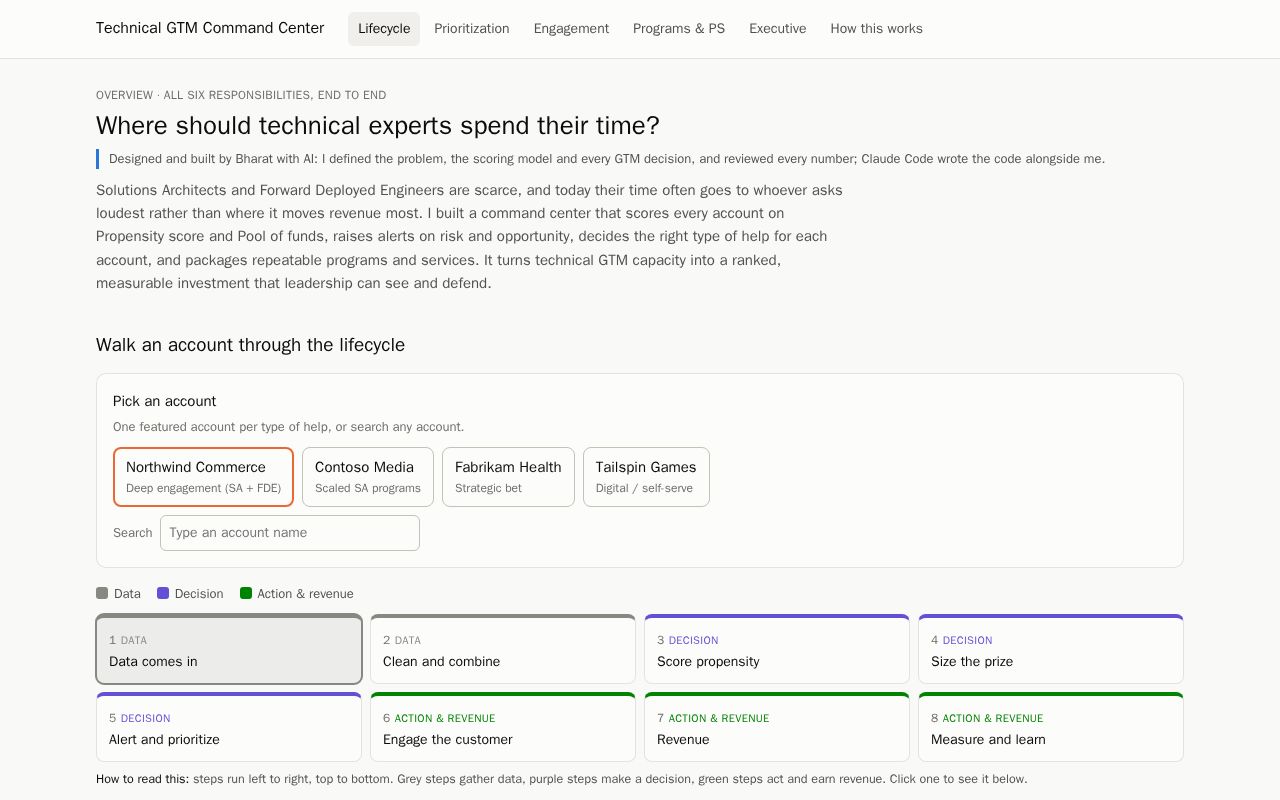Select the Tailspin Games account
Screen dimensions: 1280x800
[646, 477]
